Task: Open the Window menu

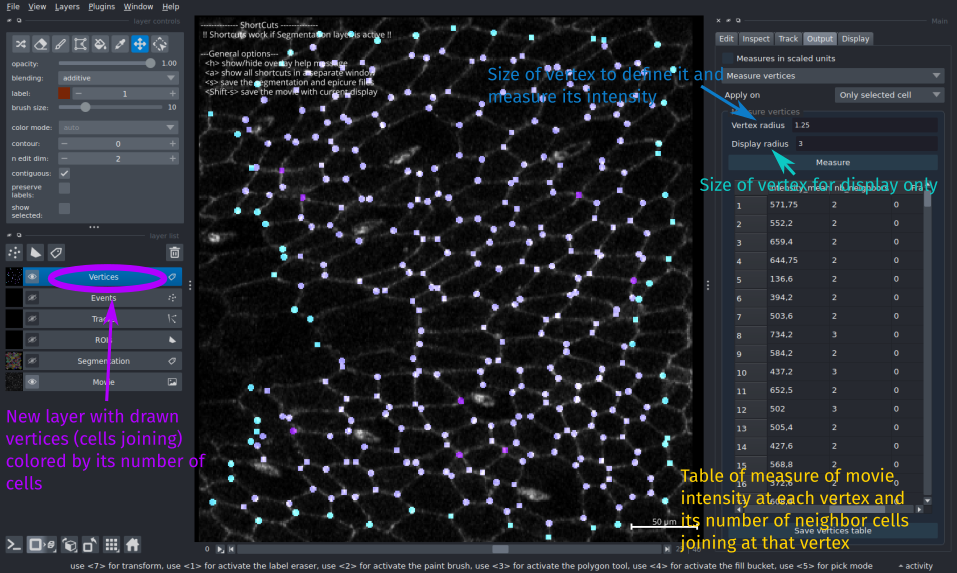Action: [x=138, y=7]
